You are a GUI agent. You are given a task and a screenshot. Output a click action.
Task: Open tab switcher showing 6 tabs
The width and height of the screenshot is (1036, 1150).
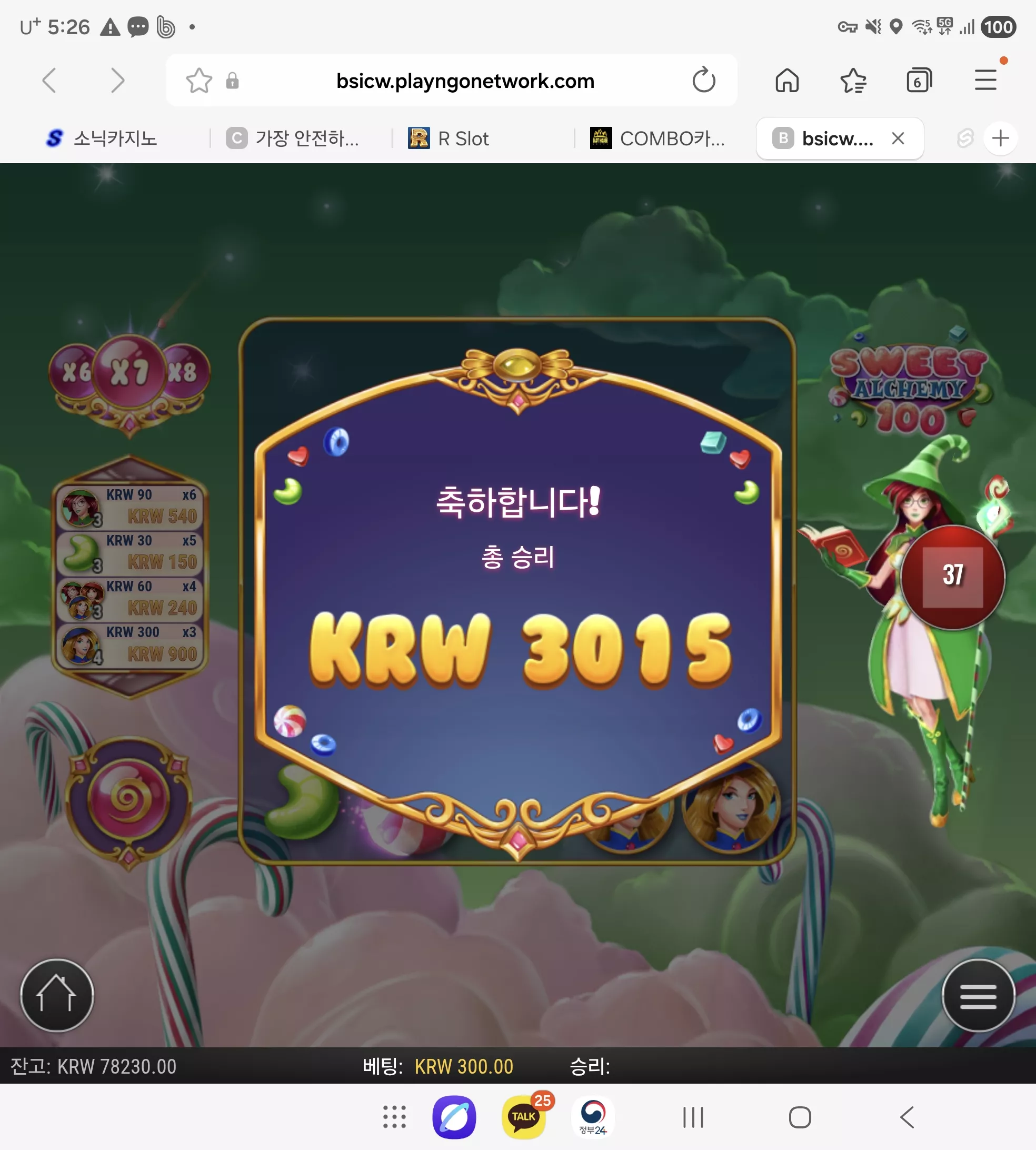[919, 80]
